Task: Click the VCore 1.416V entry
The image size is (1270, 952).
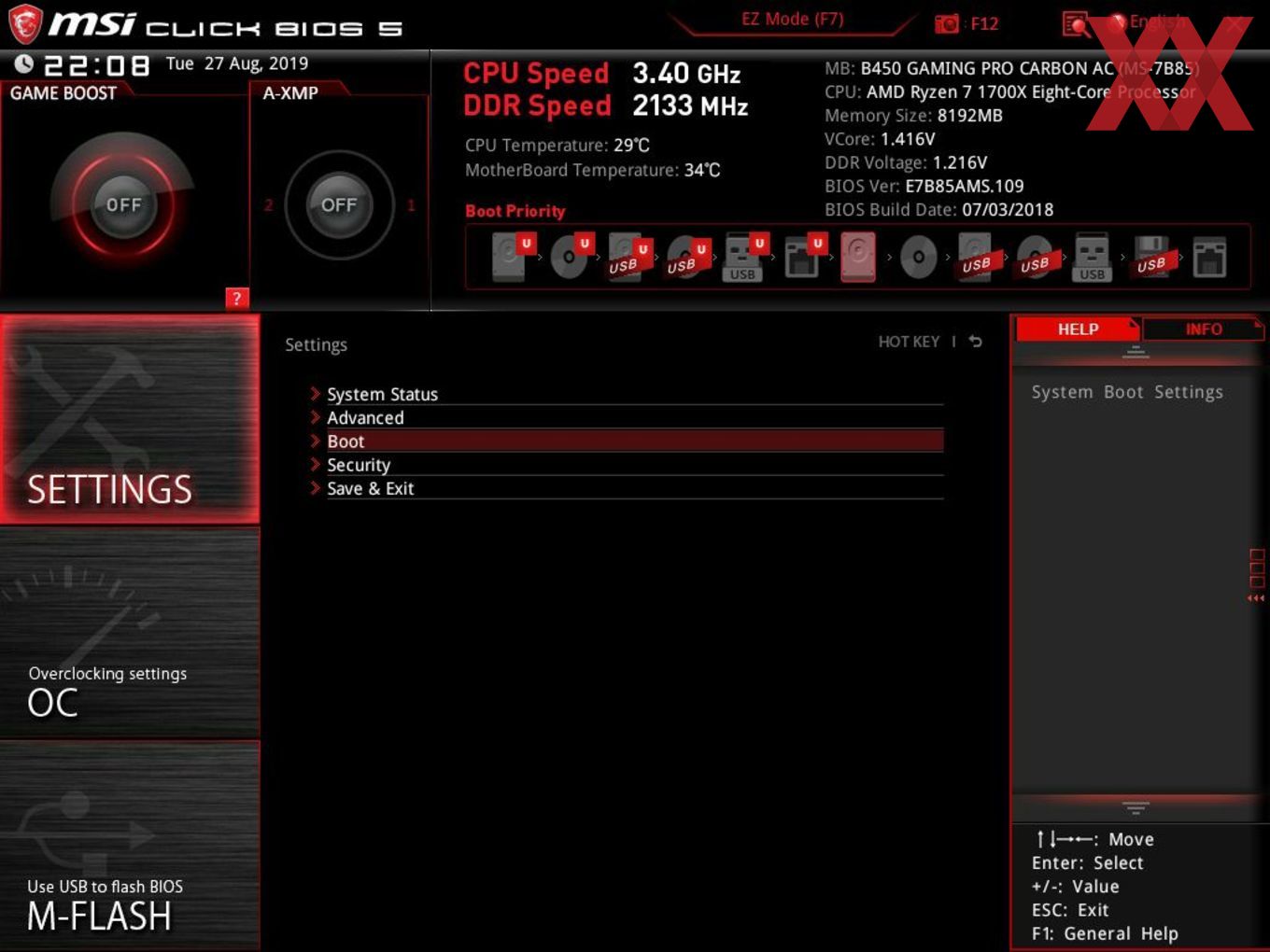Action: click(880, 139)
